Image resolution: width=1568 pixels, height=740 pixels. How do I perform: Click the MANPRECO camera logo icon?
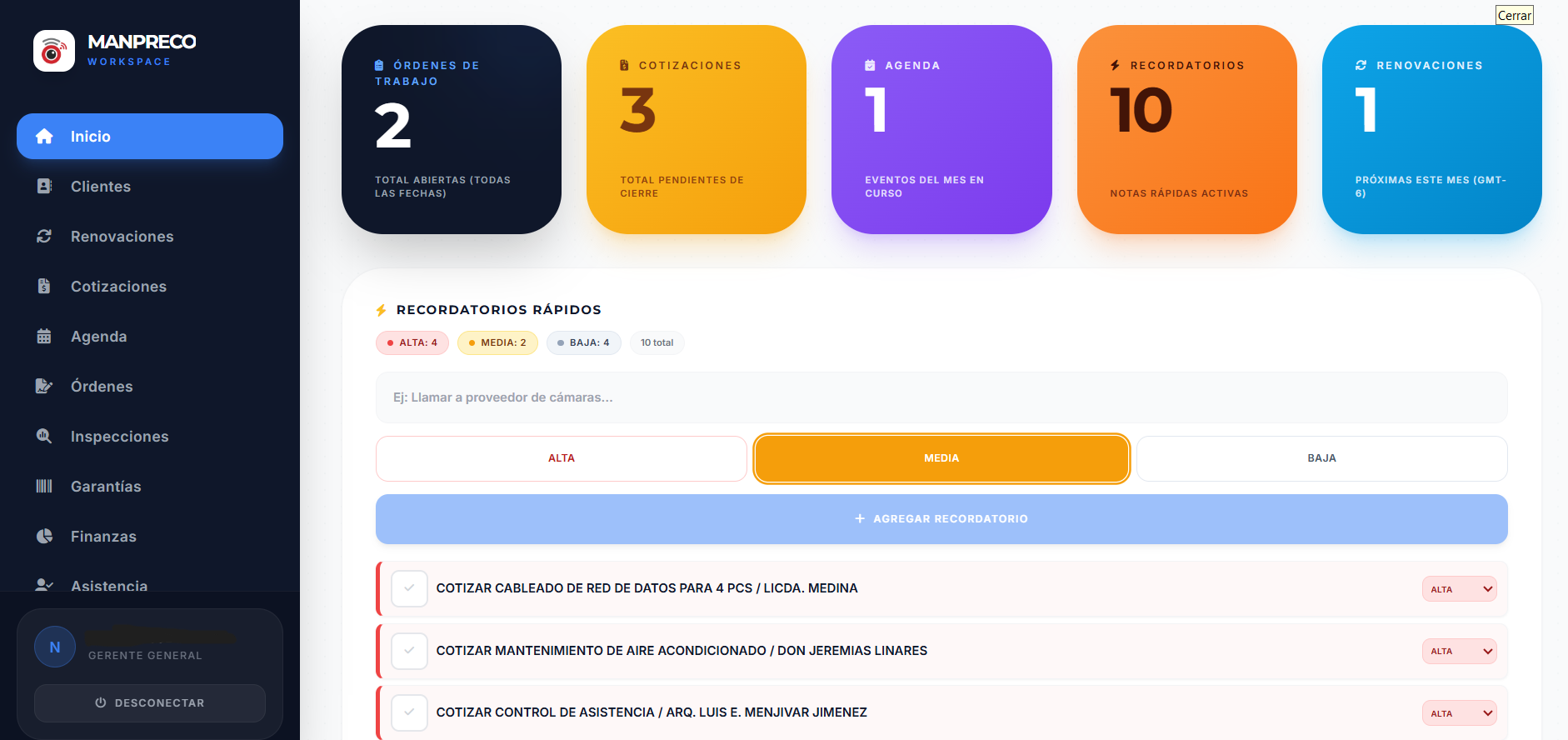click(54, 51)
